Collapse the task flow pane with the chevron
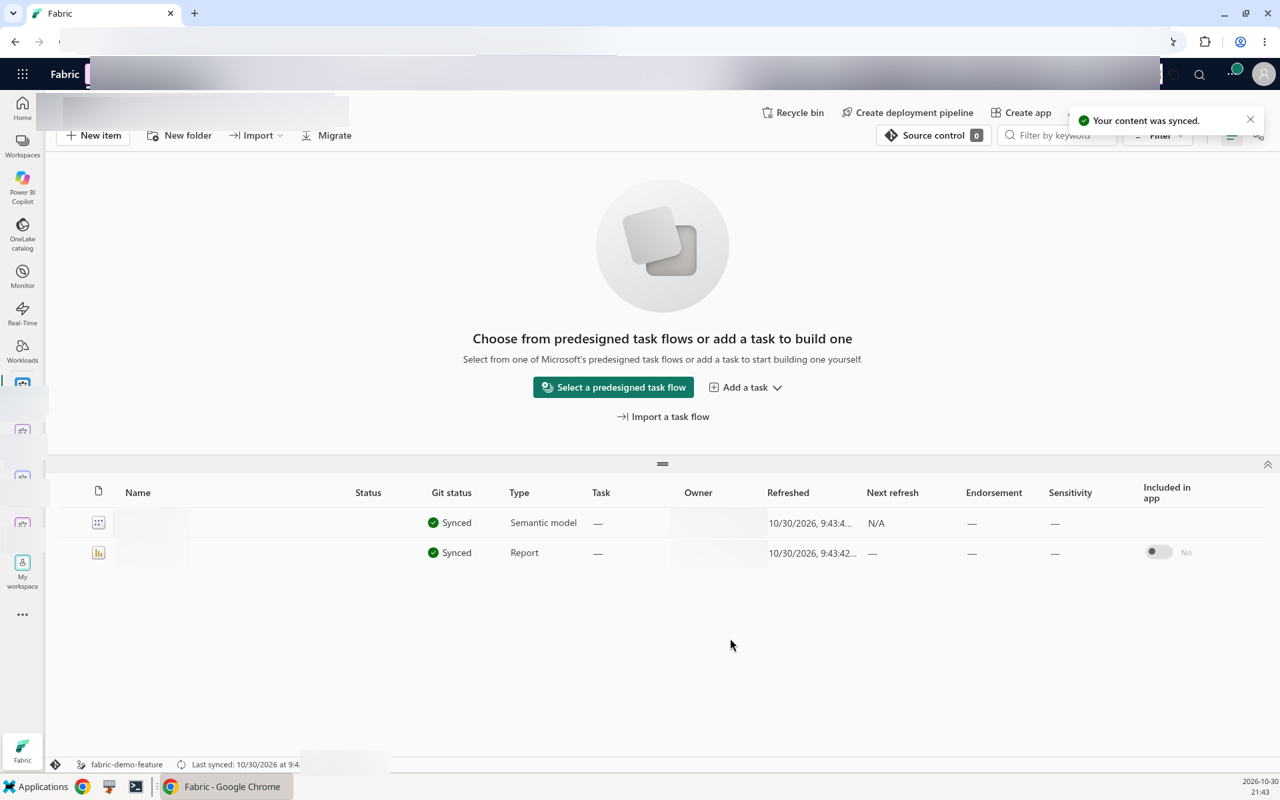This screenshot has height=800, width=1280. 1267,465
